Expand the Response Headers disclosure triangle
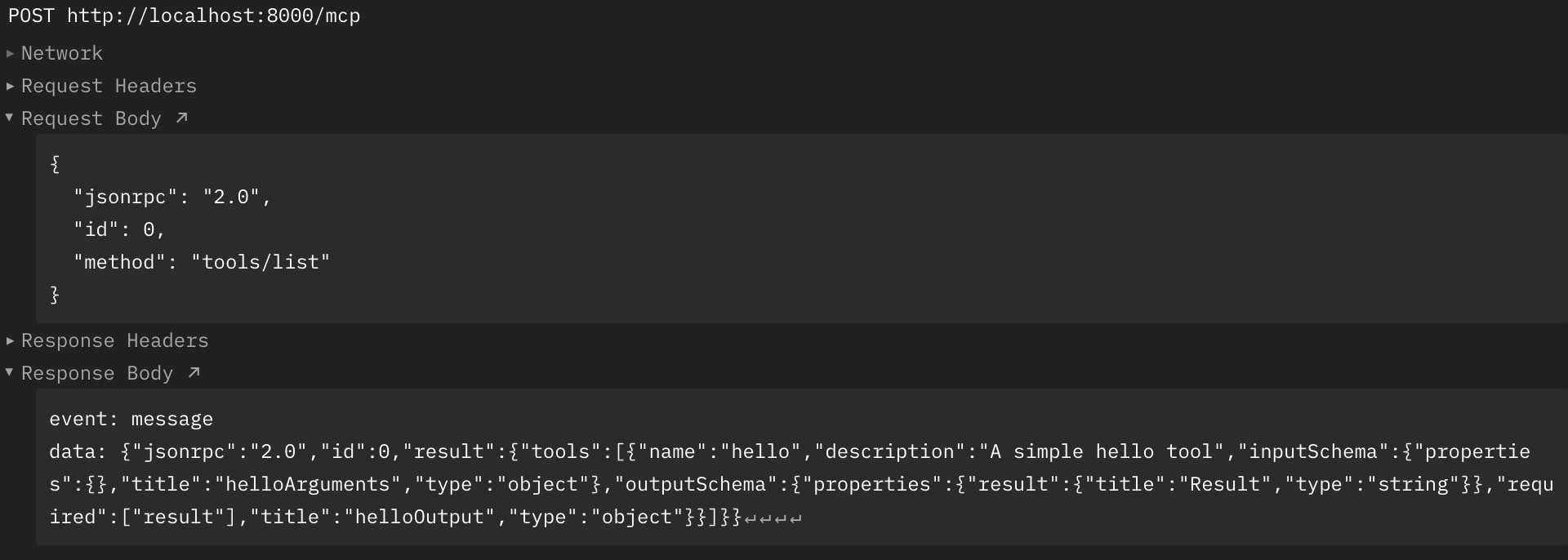Viewport: 1568px width, 560px height. coord(10,340)
